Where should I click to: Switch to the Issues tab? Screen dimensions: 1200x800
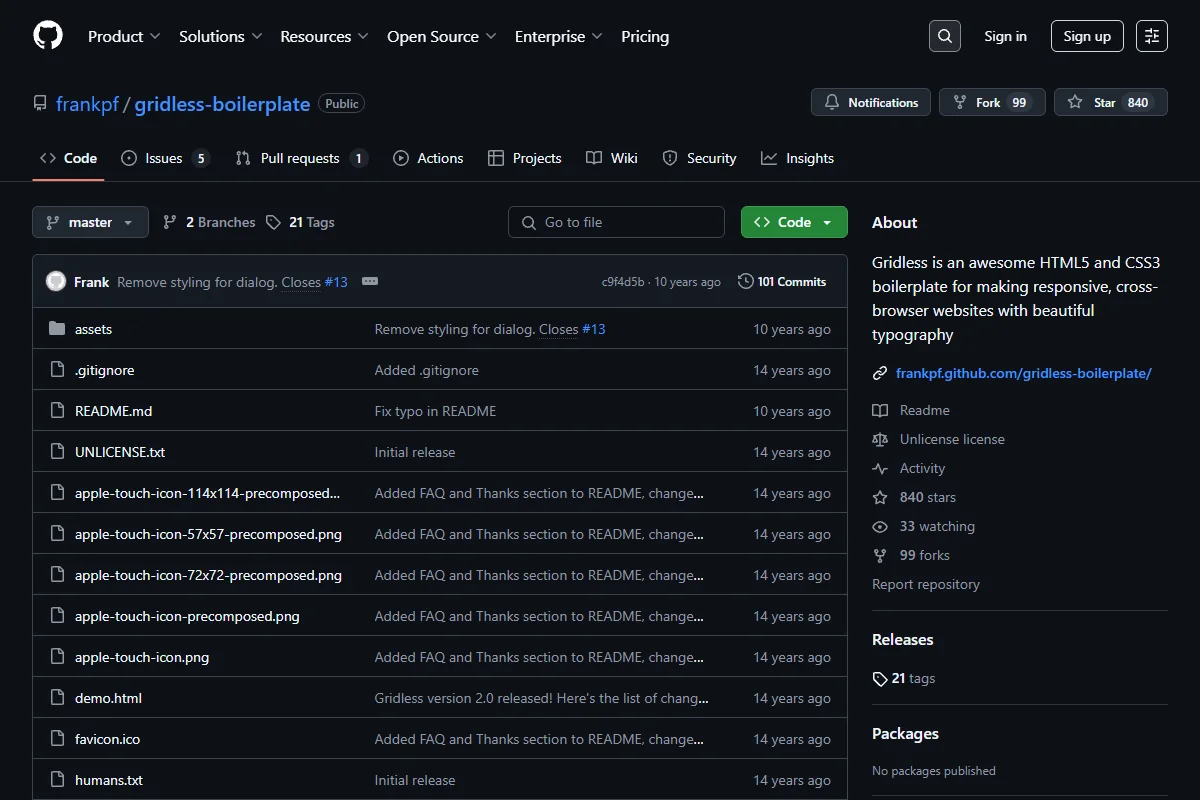click(x=165, y=158)
